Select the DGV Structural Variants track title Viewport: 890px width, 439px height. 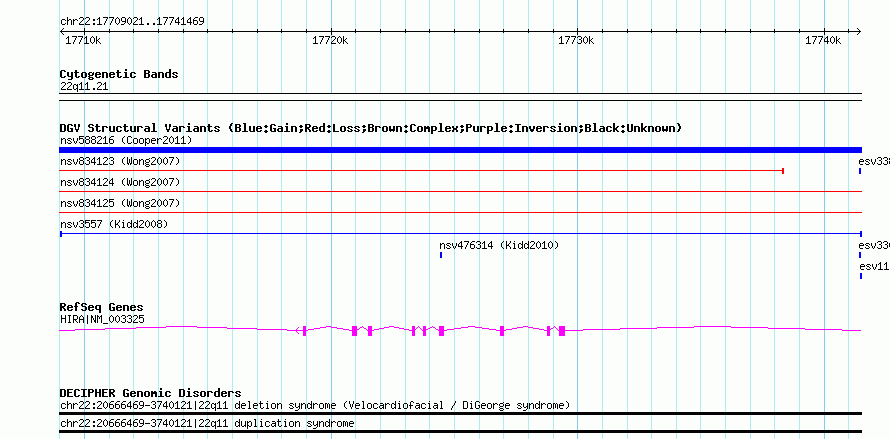tap(371, 128)
